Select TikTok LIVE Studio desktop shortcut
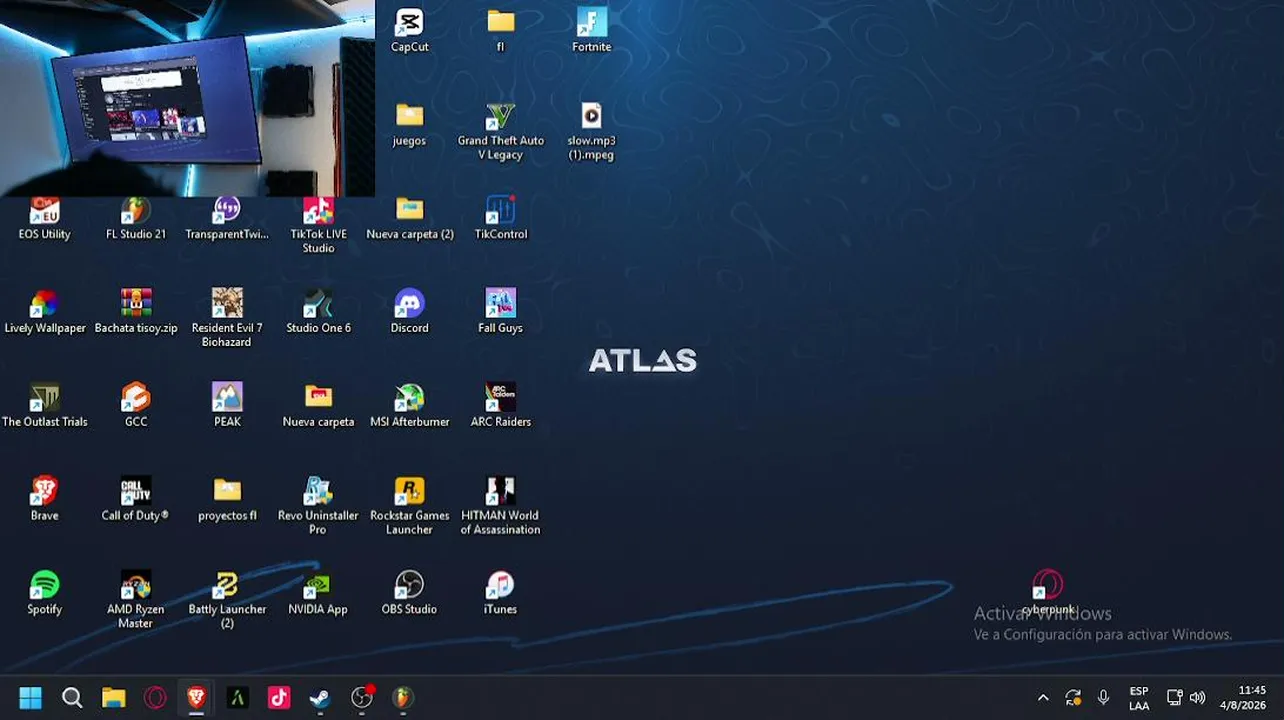 click(318, 225)
